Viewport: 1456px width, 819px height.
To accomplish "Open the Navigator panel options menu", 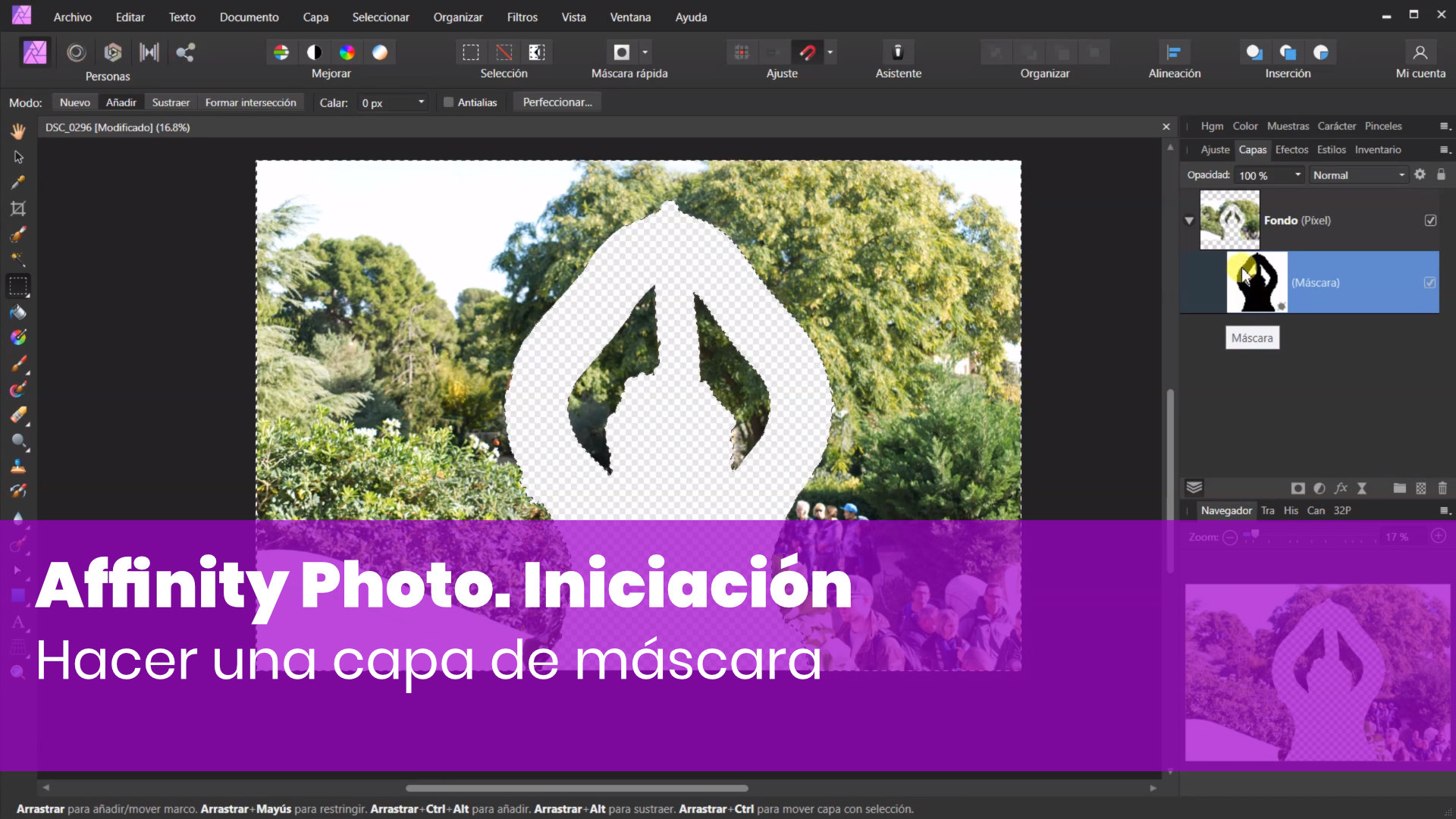I will pyautogui.click(x=1445, y=511).
